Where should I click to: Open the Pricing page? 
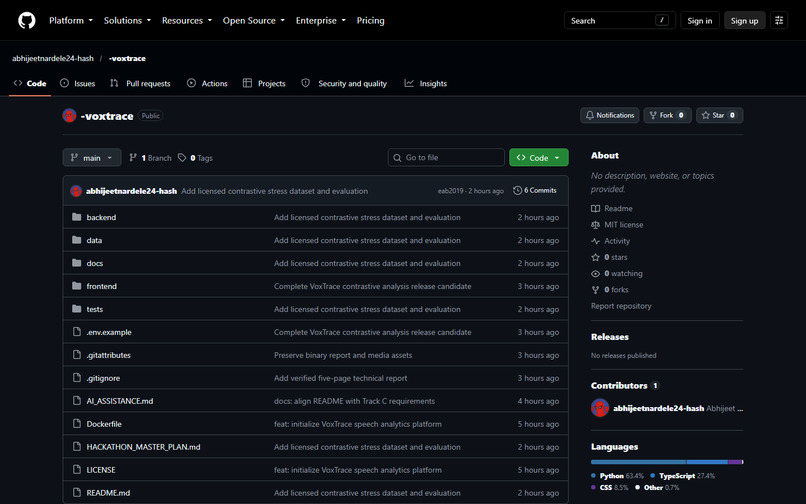pos(371,21)
